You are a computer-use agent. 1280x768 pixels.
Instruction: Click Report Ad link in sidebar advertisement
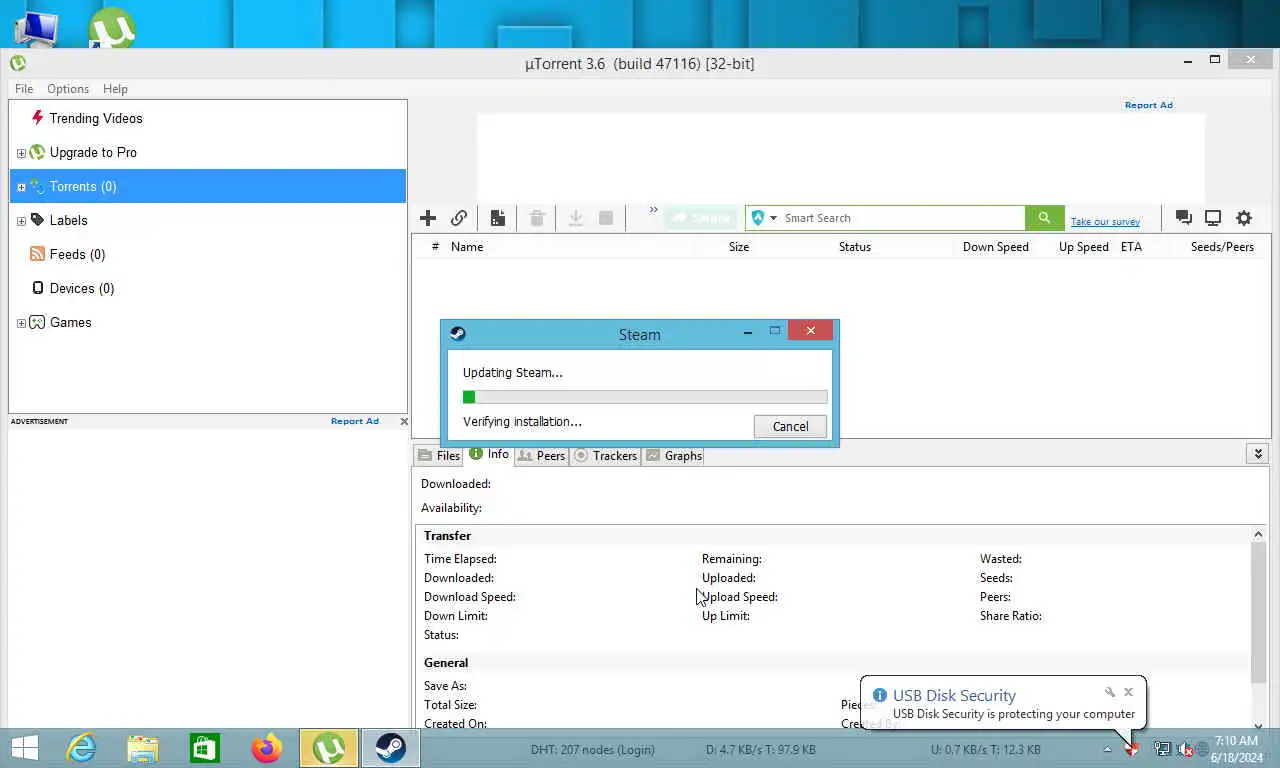pyautogui.click(x=355, y=421)
